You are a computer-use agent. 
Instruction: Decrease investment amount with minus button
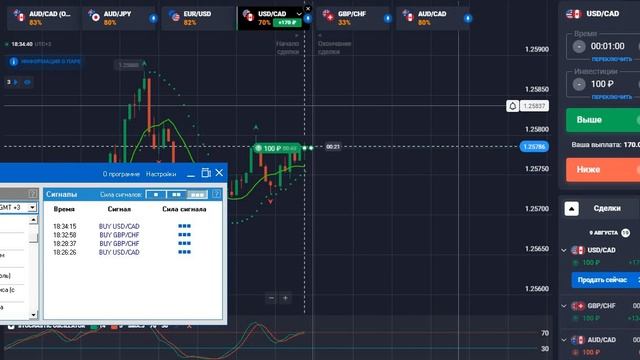point(579,84)
